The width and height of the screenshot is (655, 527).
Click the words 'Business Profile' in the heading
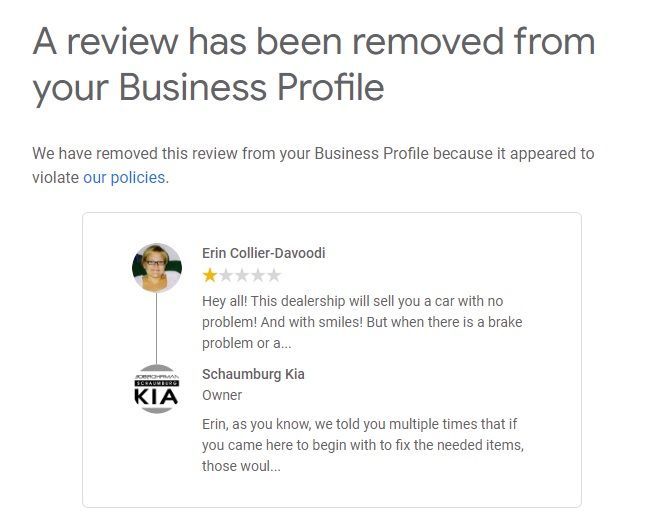[x=251, y=87]
